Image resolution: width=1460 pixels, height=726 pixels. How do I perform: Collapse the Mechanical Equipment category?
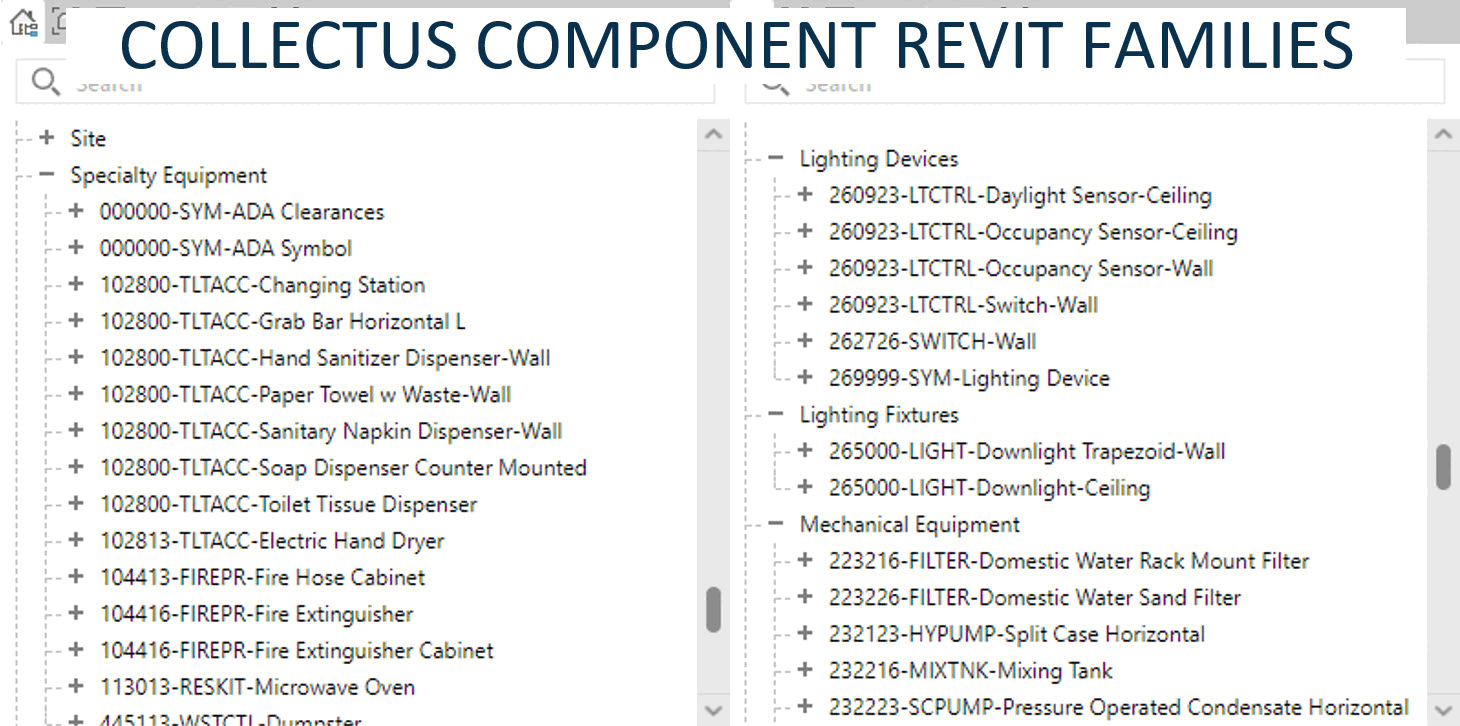(x=776, y=524)
